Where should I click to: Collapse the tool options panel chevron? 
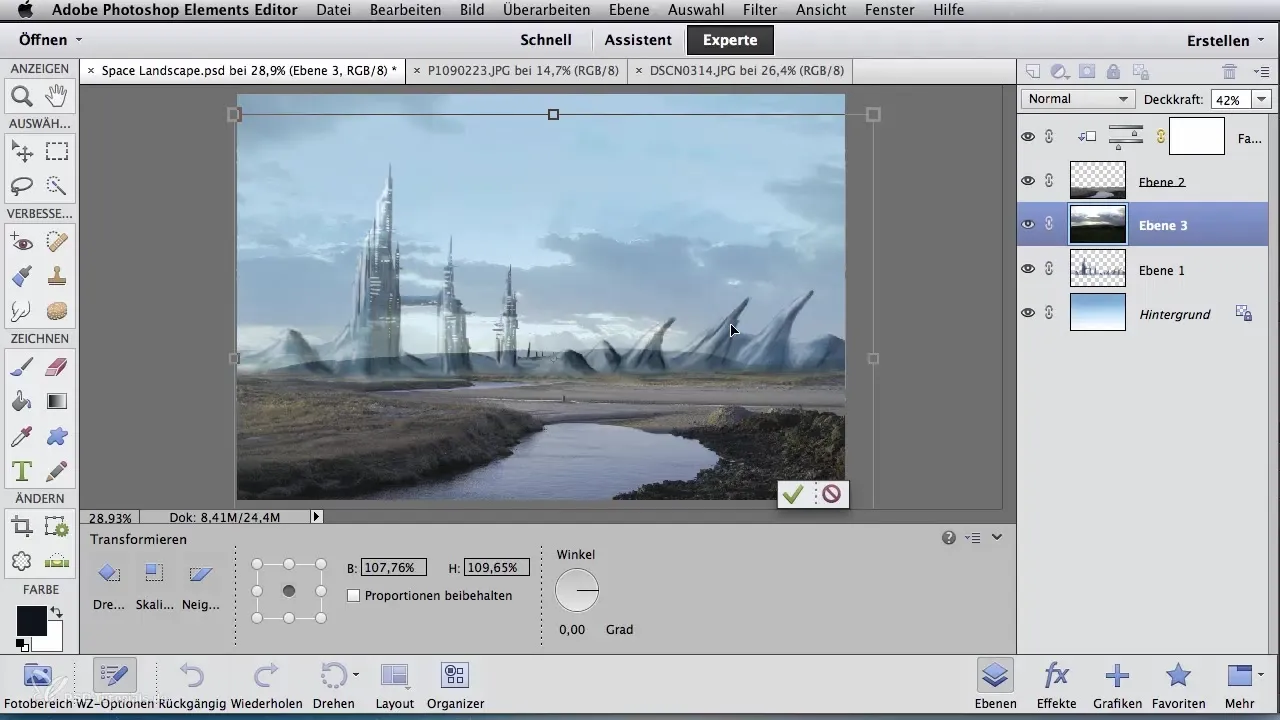click(997, 538)
